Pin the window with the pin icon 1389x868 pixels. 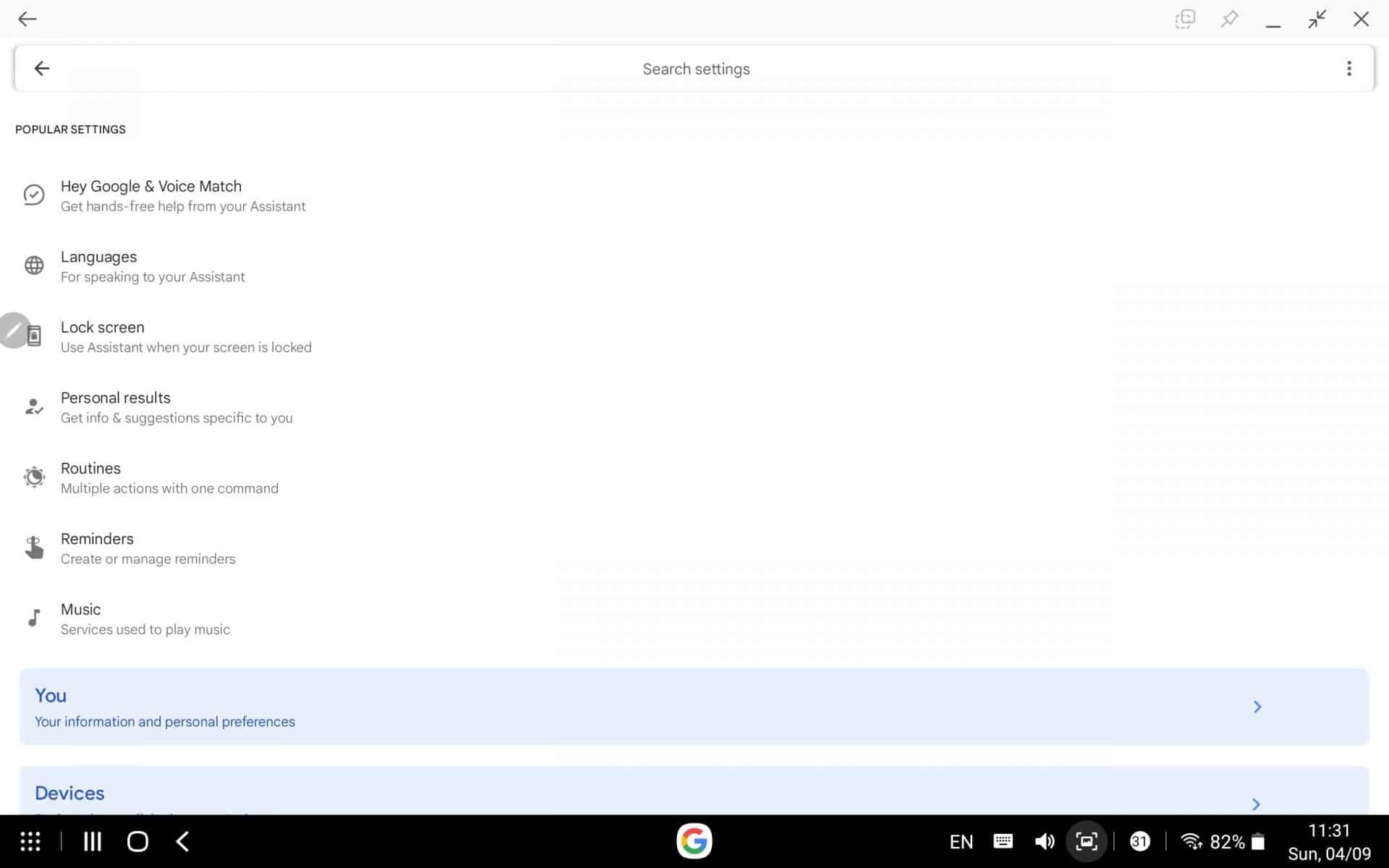click(1229, 19)
